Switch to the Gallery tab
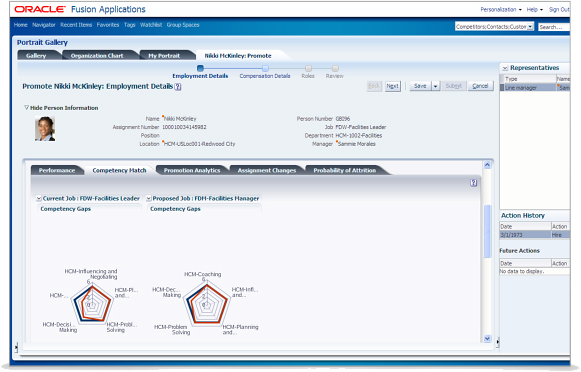 (x=36, y=56)
